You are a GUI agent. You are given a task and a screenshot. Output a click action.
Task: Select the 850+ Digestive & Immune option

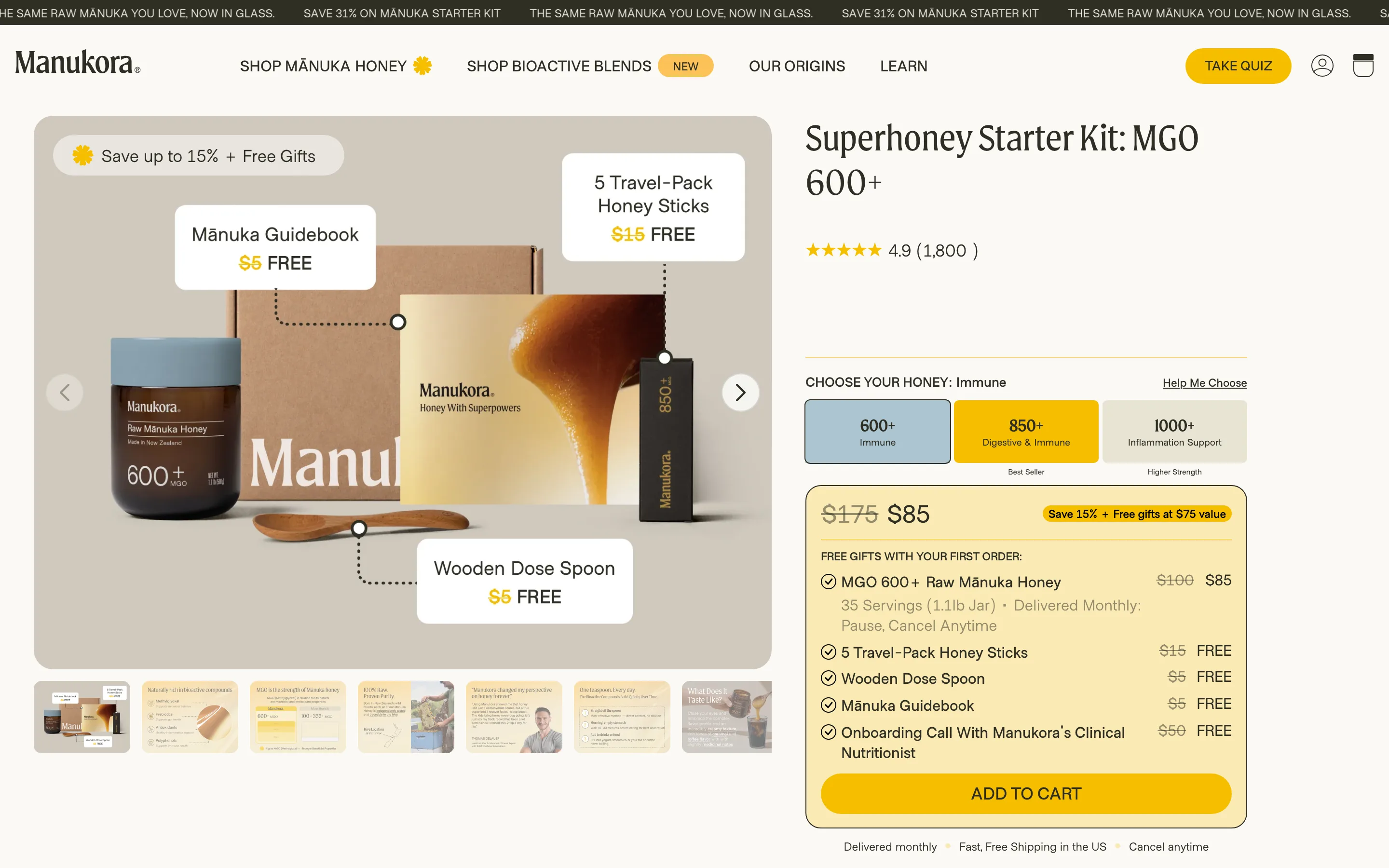1026,432
